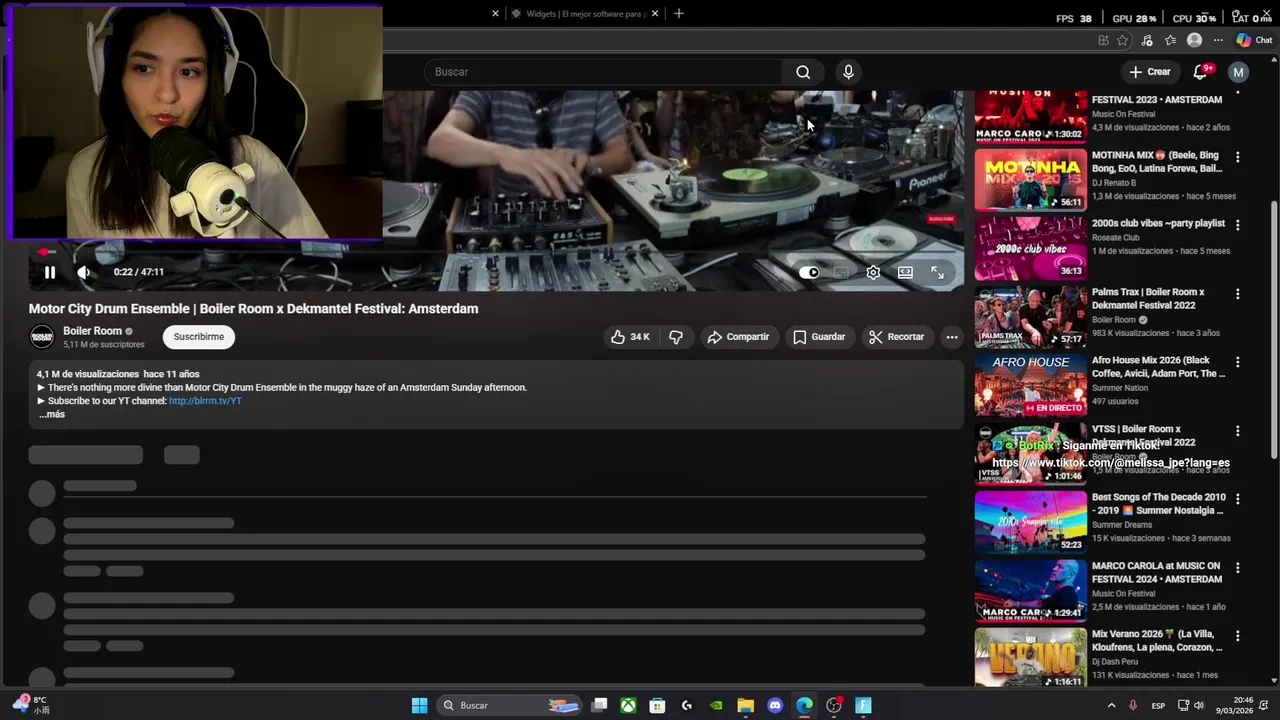Switch to theater mode view
This screenshot has width=1280, height=720.
coord(905,272)
